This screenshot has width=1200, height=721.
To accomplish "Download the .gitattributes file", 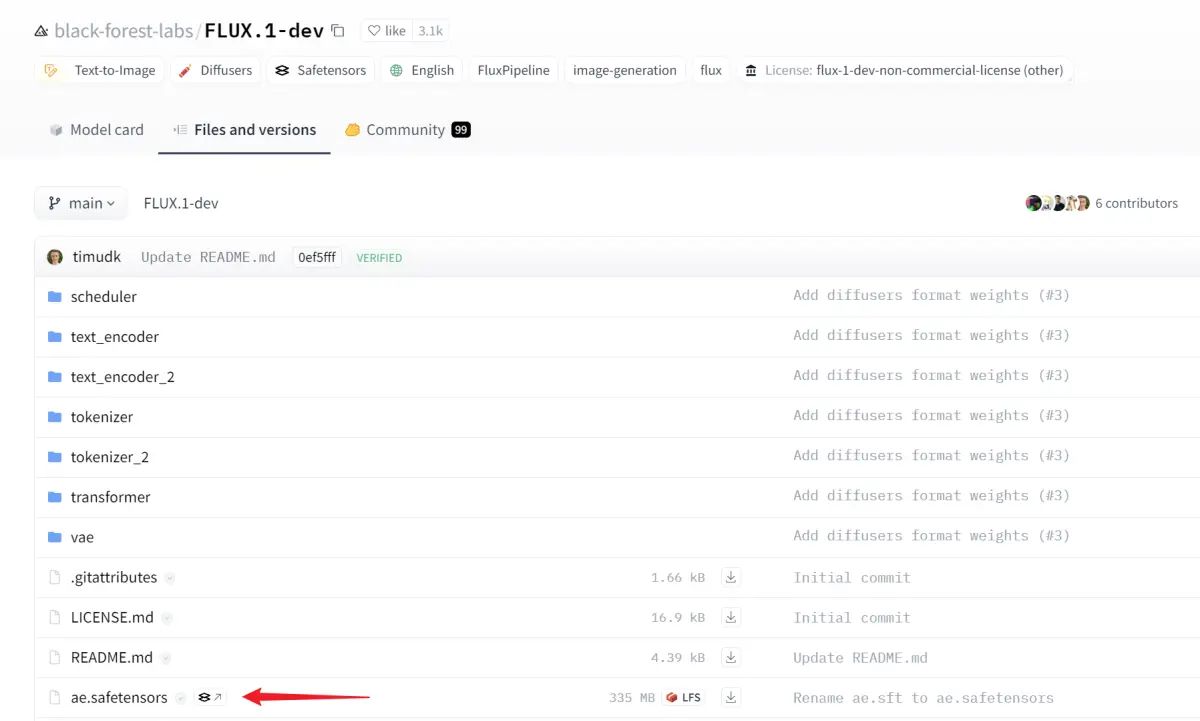I will (x=730, y=577).
